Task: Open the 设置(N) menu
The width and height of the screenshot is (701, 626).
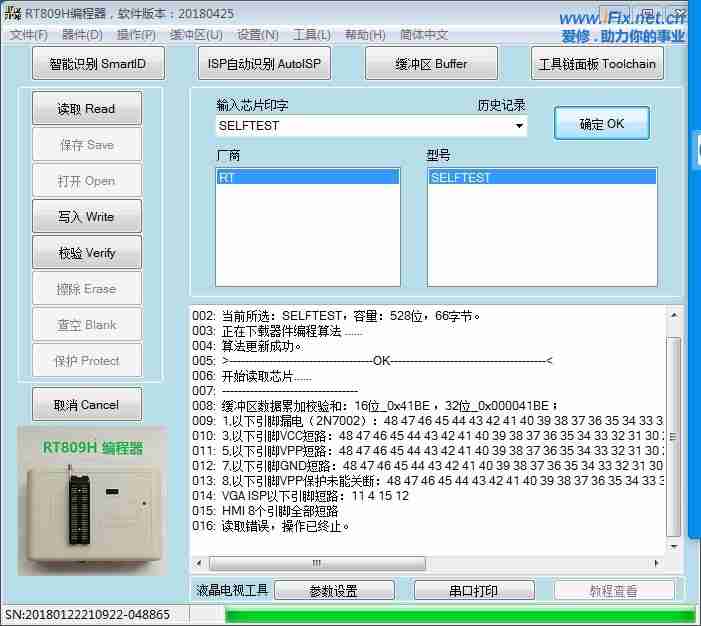Action: (258, 35)
